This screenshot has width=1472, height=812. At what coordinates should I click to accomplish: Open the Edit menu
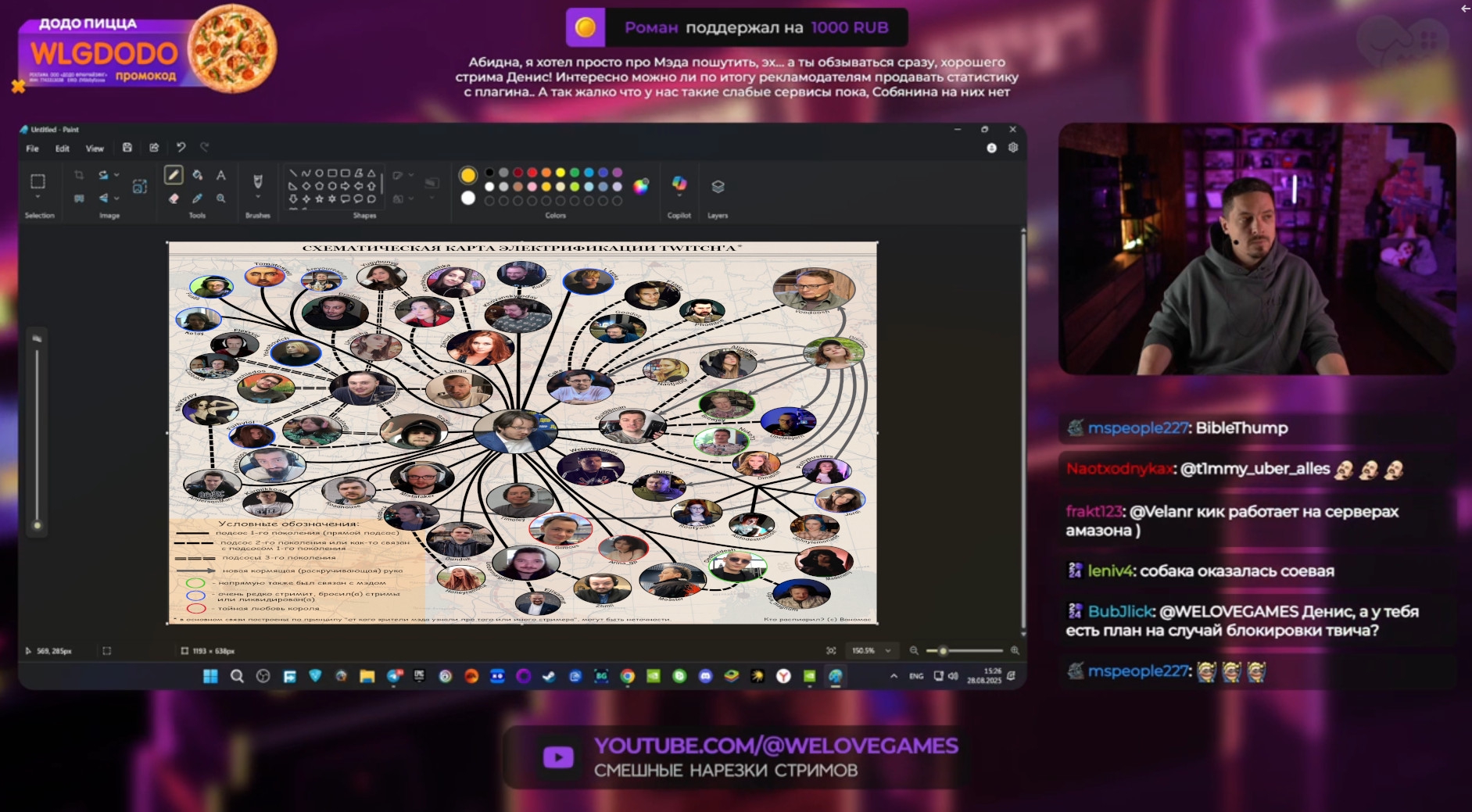point(63,148)
